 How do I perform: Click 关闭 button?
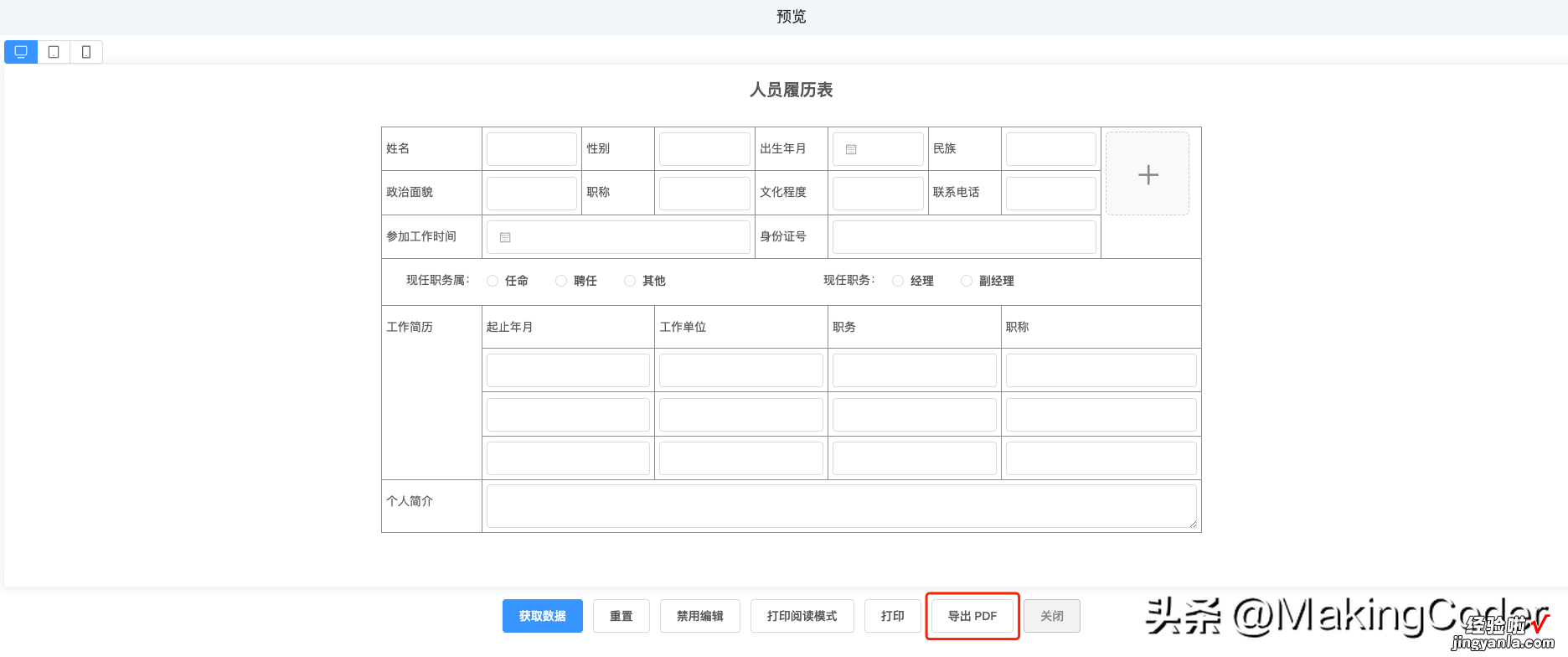point(1052,616)
